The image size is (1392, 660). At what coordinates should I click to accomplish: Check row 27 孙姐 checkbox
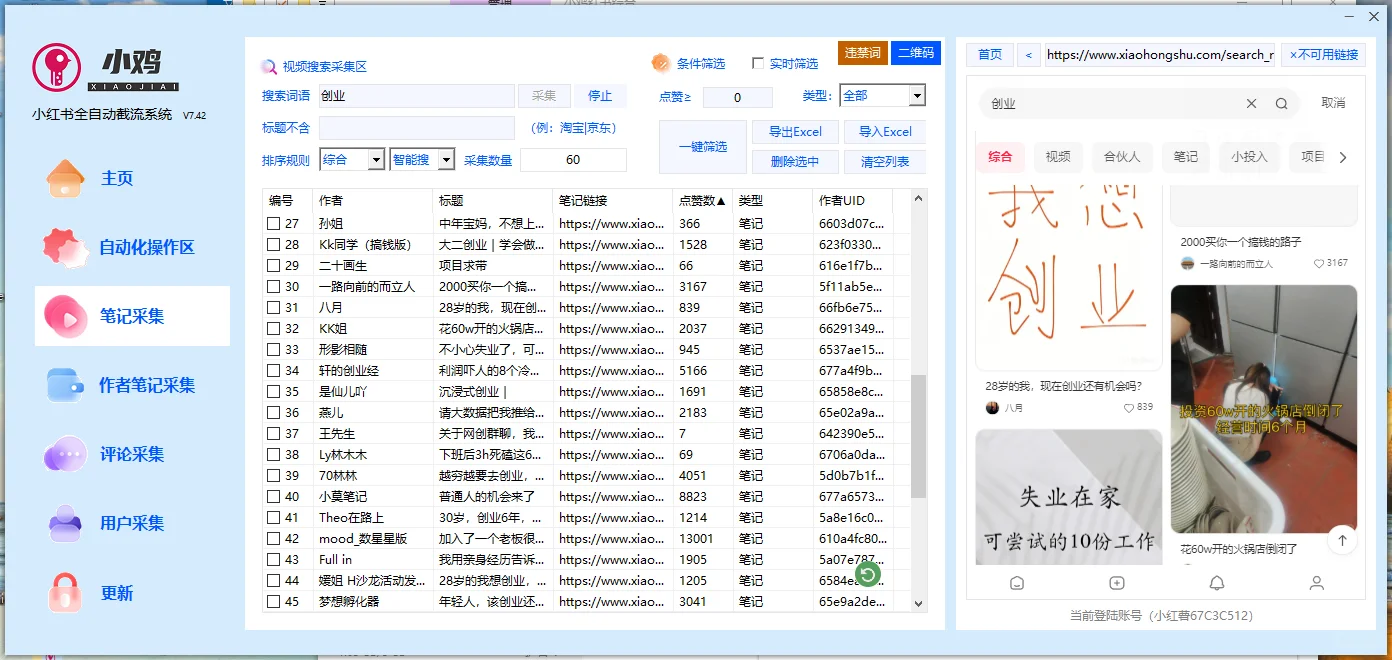(274, 224)
